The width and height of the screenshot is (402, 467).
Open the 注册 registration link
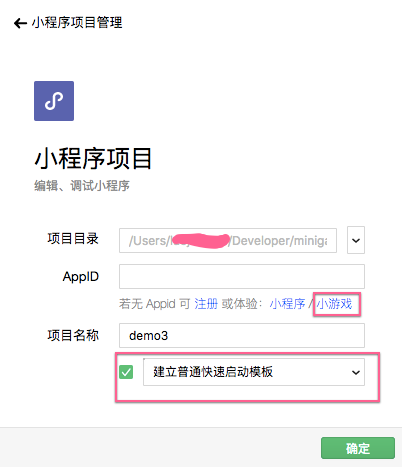click(206, 304)
